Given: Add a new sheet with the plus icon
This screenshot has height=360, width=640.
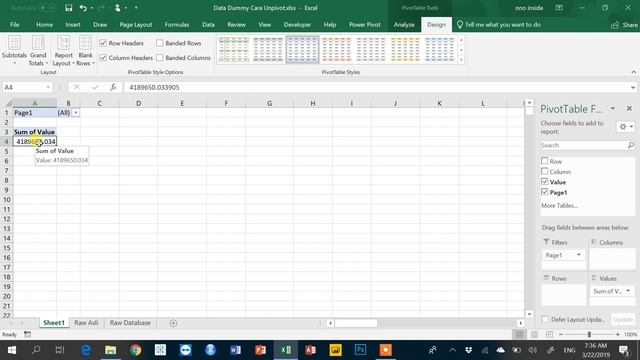Looking at the screenshot, I should [x=173, y=323].
